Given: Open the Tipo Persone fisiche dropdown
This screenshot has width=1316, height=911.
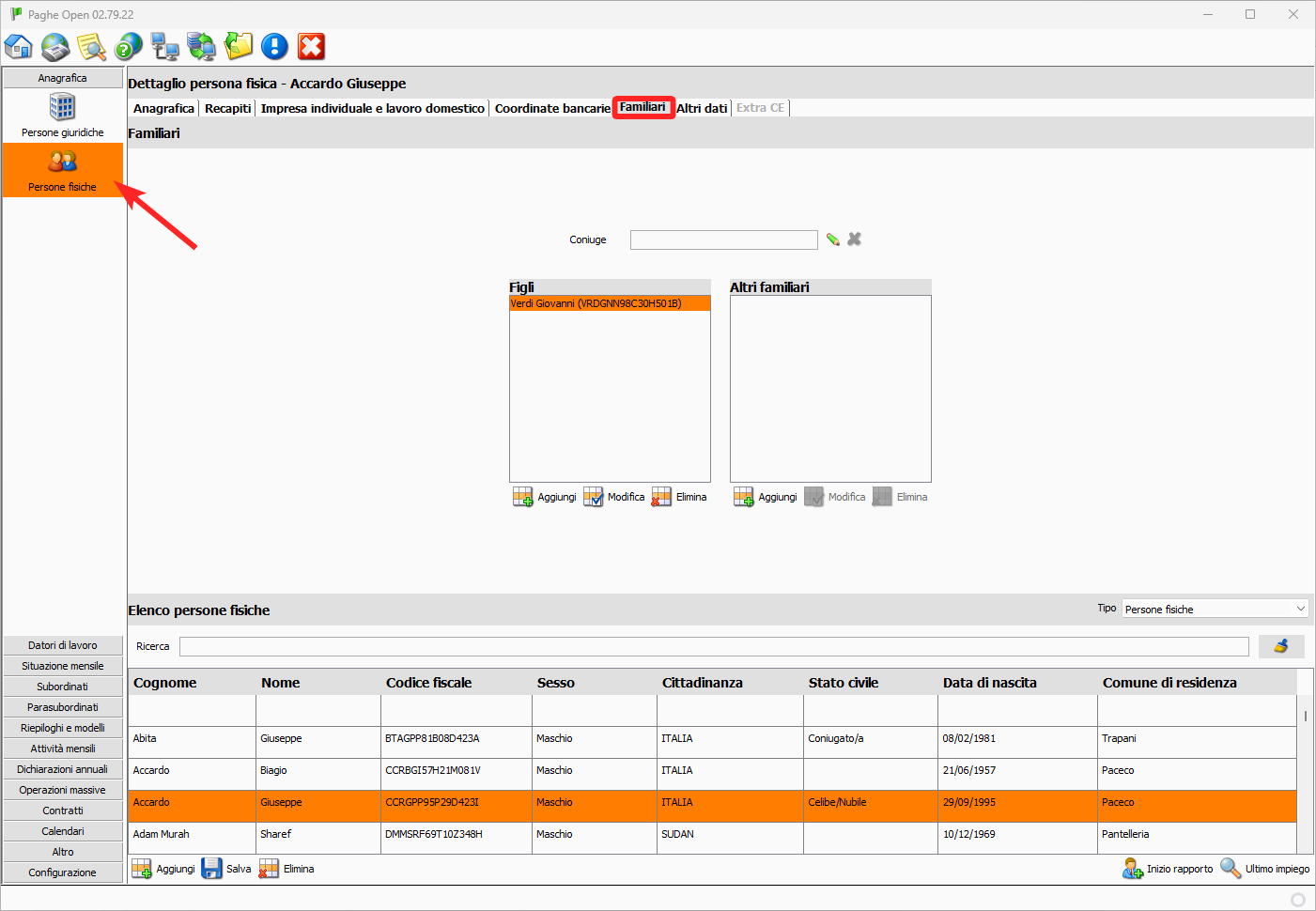Looking at the screenshot, I should (1215, 609).
